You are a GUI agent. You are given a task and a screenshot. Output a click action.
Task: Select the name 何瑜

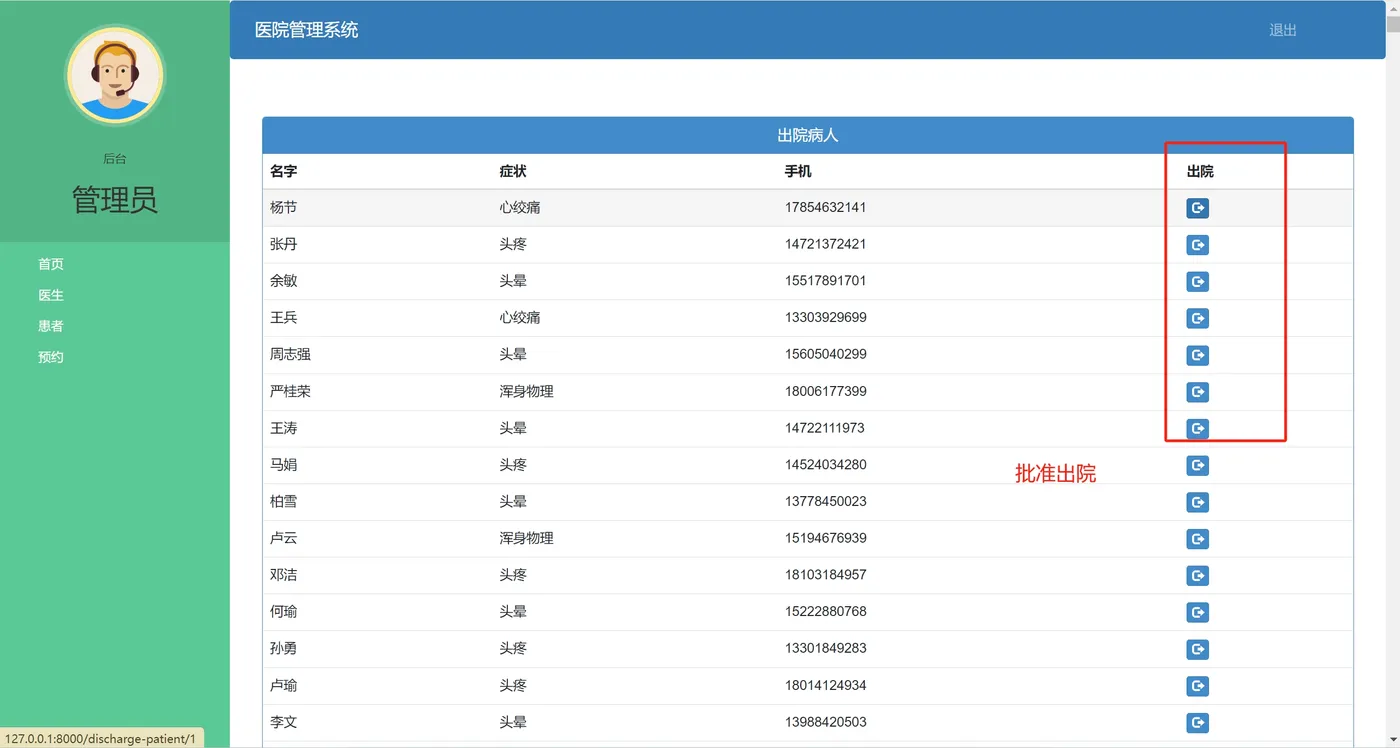click(284, 612)
